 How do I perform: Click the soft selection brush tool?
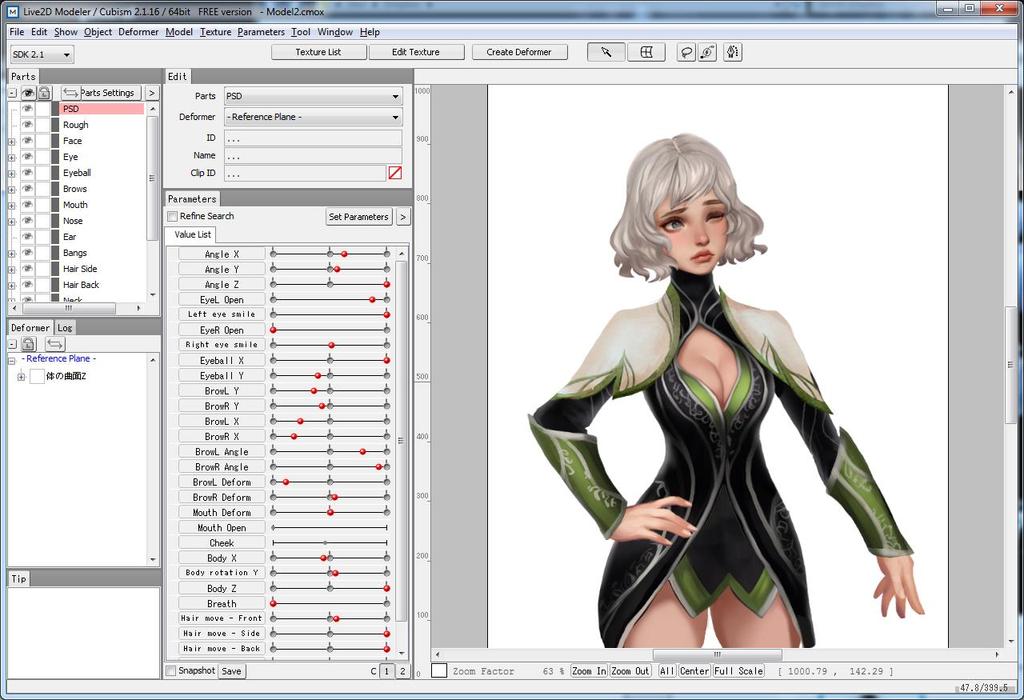708,52
